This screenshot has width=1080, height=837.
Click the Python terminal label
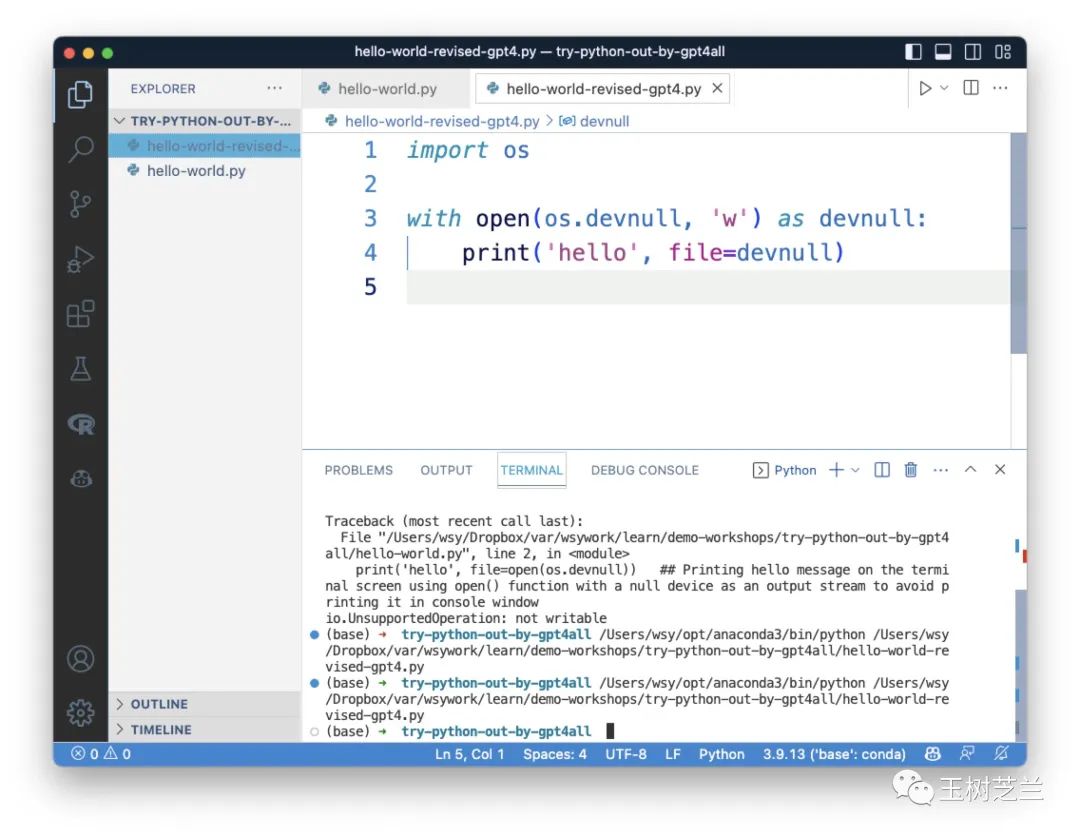[x=785, y=471]
